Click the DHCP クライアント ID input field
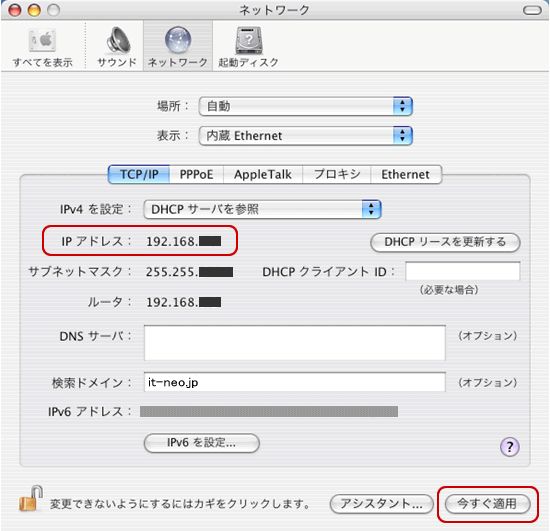The image size is (550, 531). click(463, 271)
